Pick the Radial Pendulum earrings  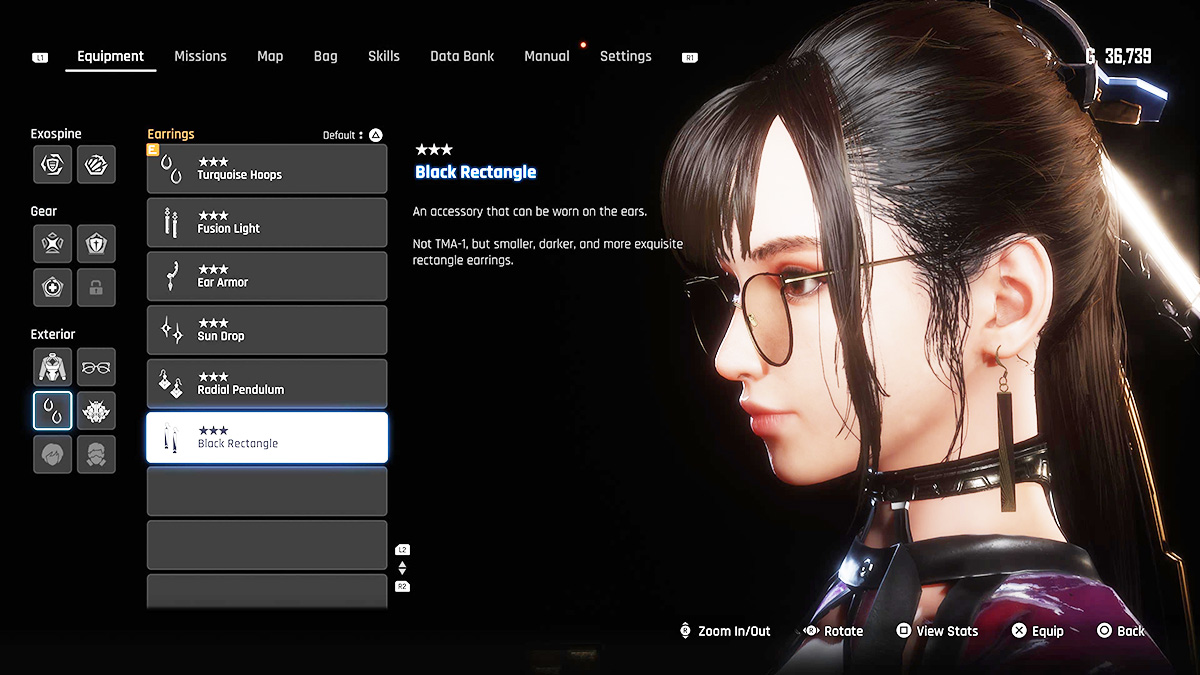pyautogui.click(x=267, y=384)
